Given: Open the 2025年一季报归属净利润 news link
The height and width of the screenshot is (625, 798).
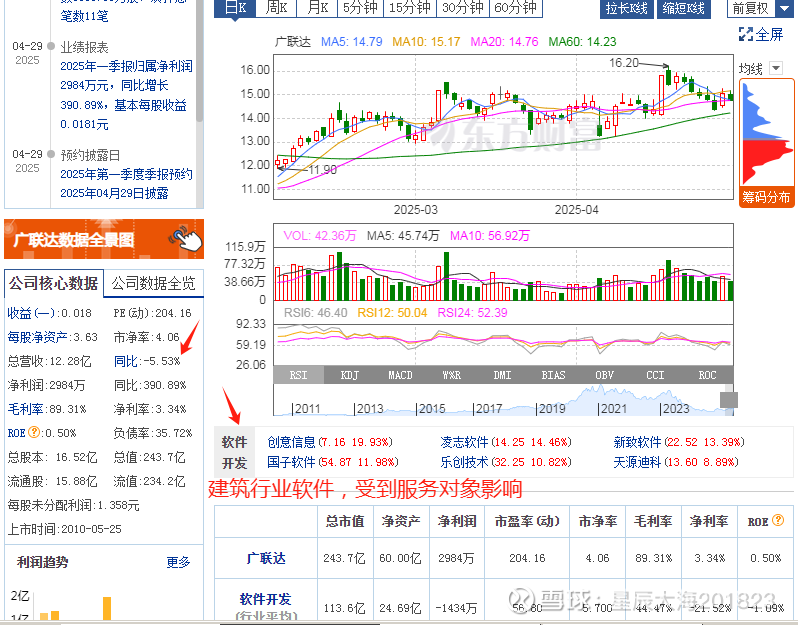Looking at the screenshot, I should (x=126, y=95).
